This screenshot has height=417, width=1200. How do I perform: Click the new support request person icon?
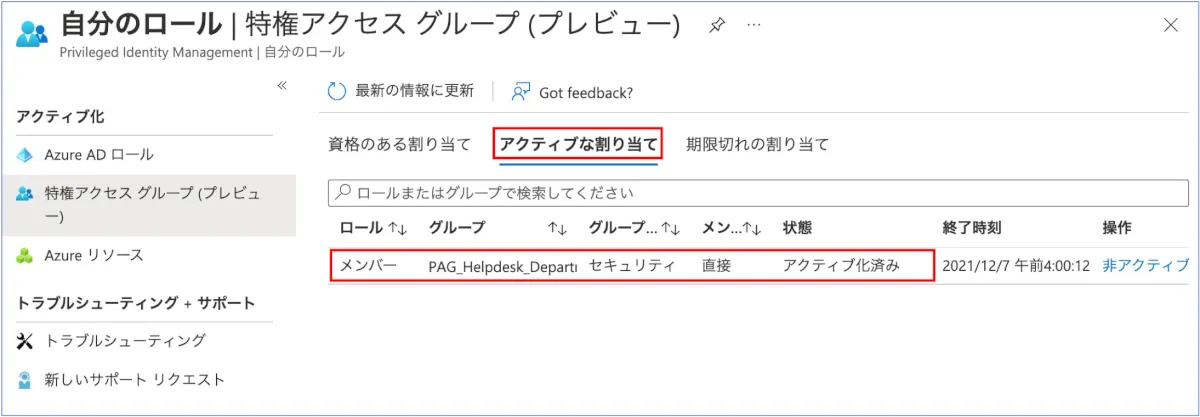click(x=26, y=380)
